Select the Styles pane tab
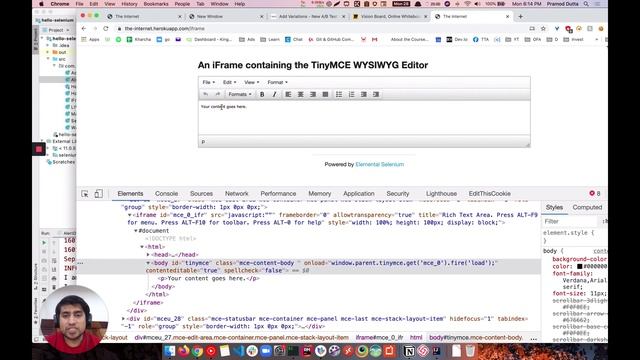Screen dimensions: 640x360 coord(554,207)
